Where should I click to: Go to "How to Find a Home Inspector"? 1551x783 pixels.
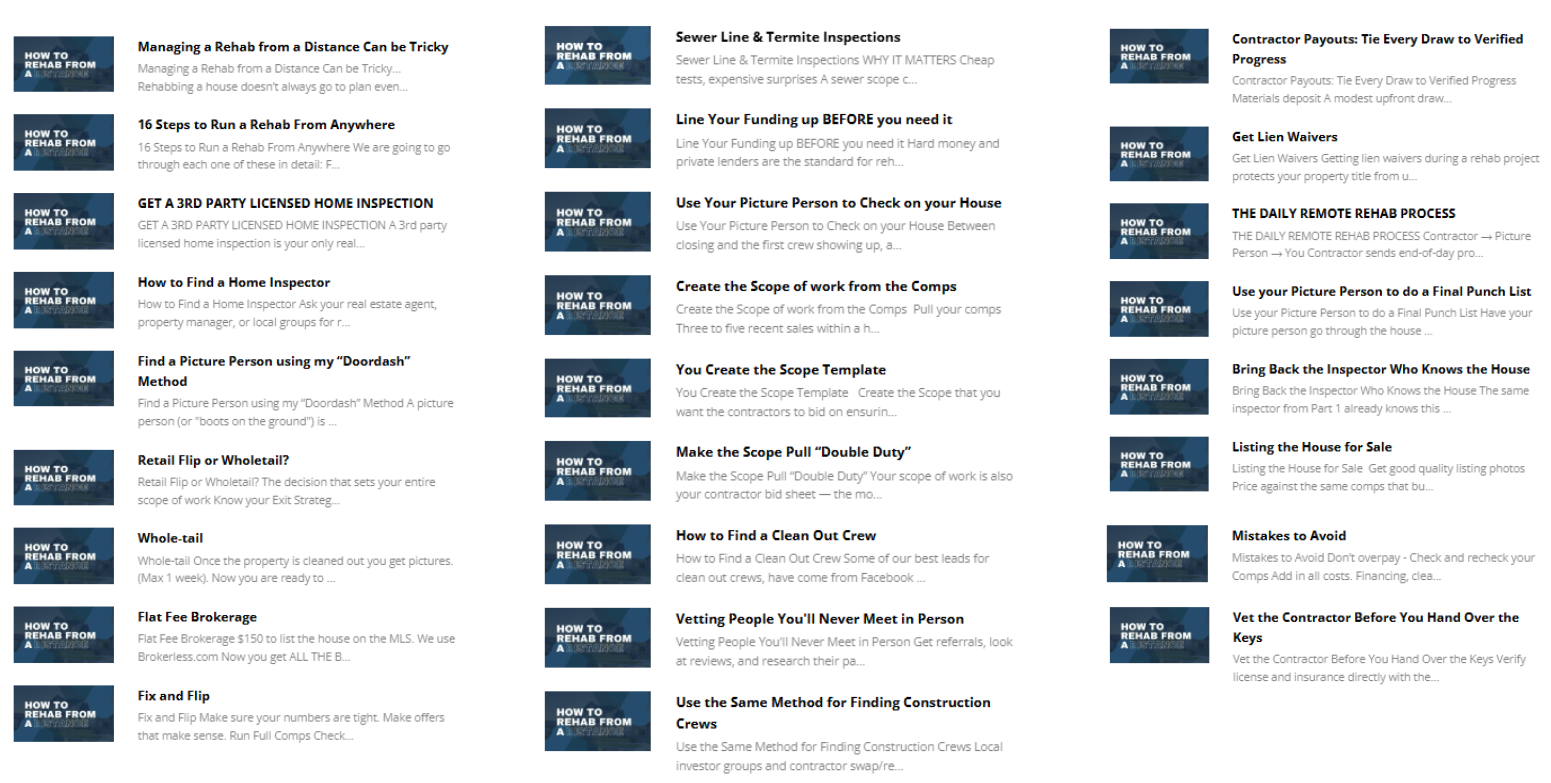coord(234,283)
